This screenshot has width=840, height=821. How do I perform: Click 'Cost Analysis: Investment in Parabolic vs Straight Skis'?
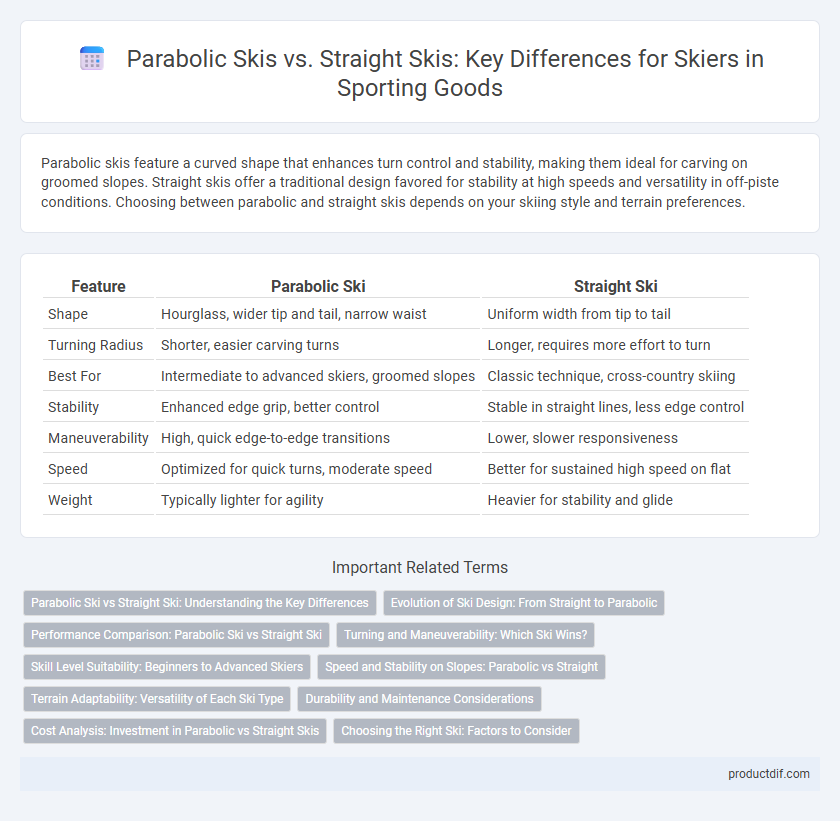pos(175,730)
